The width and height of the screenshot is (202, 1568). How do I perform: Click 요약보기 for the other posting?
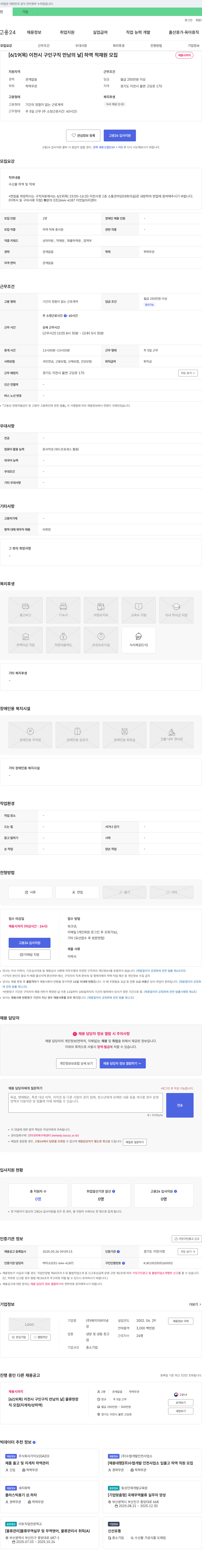[x=181, y=1402]
